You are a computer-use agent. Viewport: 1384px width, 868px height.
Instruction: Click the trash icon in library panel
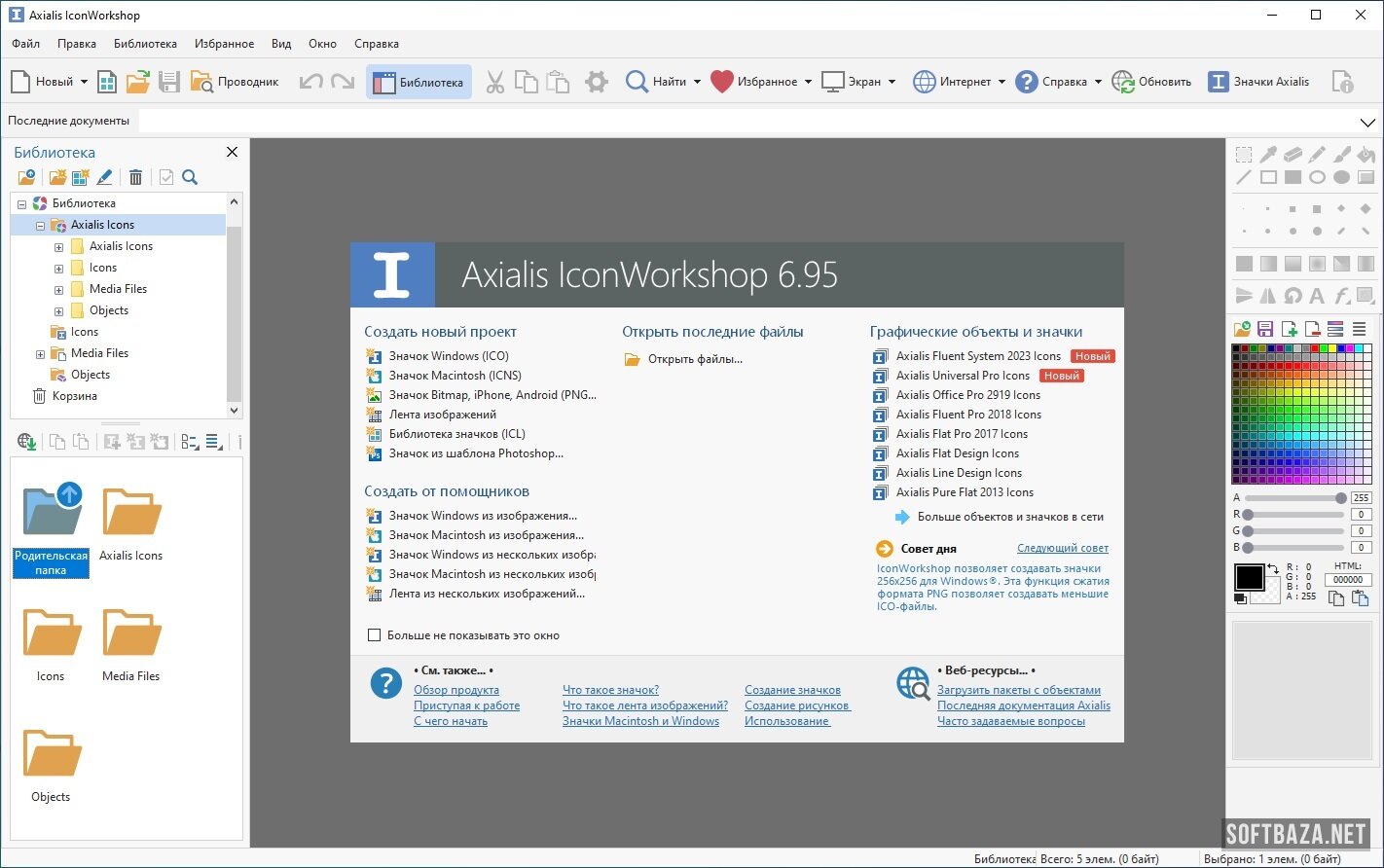point(135,177)
